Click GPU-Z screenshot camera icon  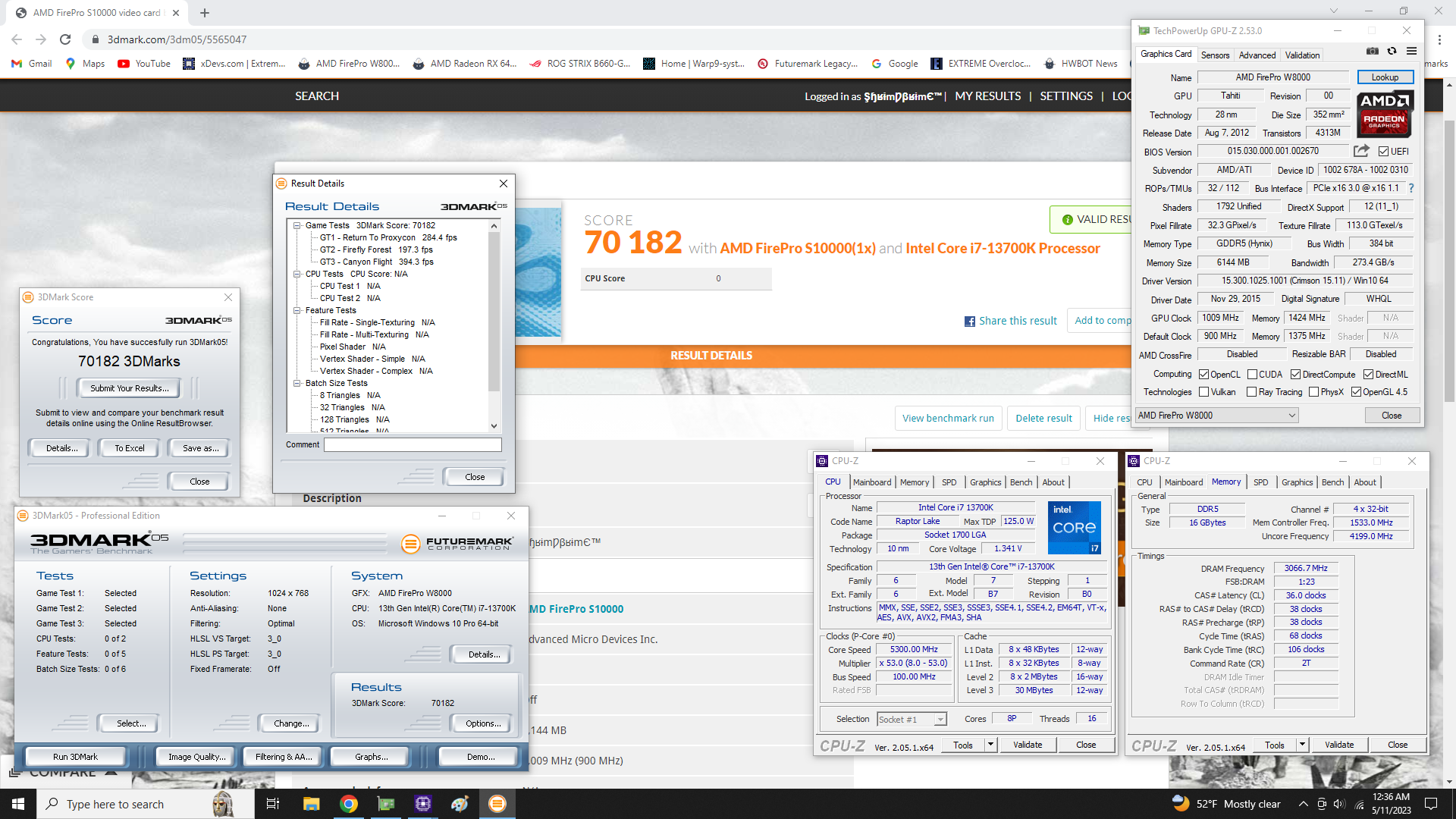1373,52
